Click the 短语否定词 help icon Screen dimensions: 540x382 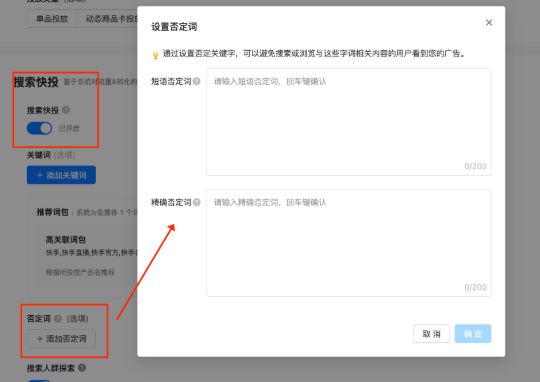197,81
